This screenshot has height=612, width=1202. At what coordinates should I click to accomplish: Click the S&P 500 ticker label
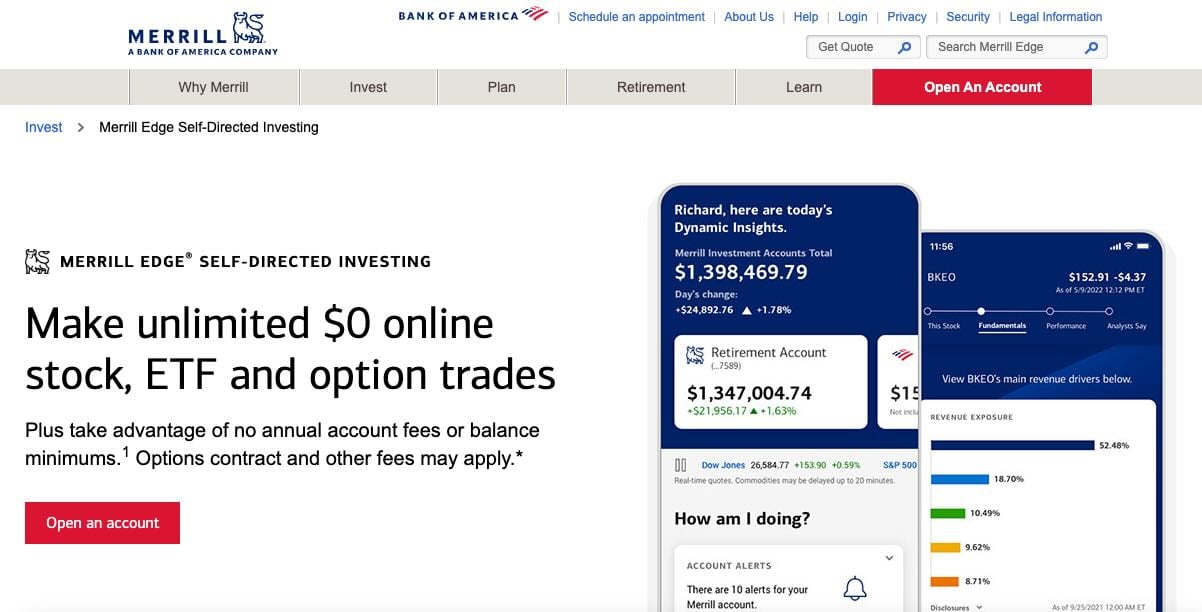tap(900, 465)
